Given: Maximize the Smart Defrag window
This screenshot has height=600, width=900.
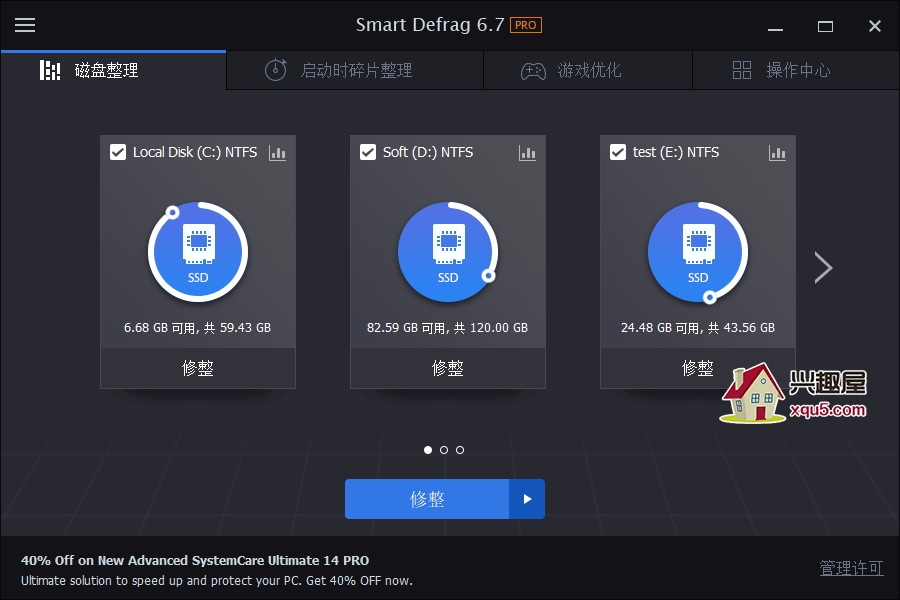Looking at the screenshot, I should pyautogui.click(x=825, y=26).
